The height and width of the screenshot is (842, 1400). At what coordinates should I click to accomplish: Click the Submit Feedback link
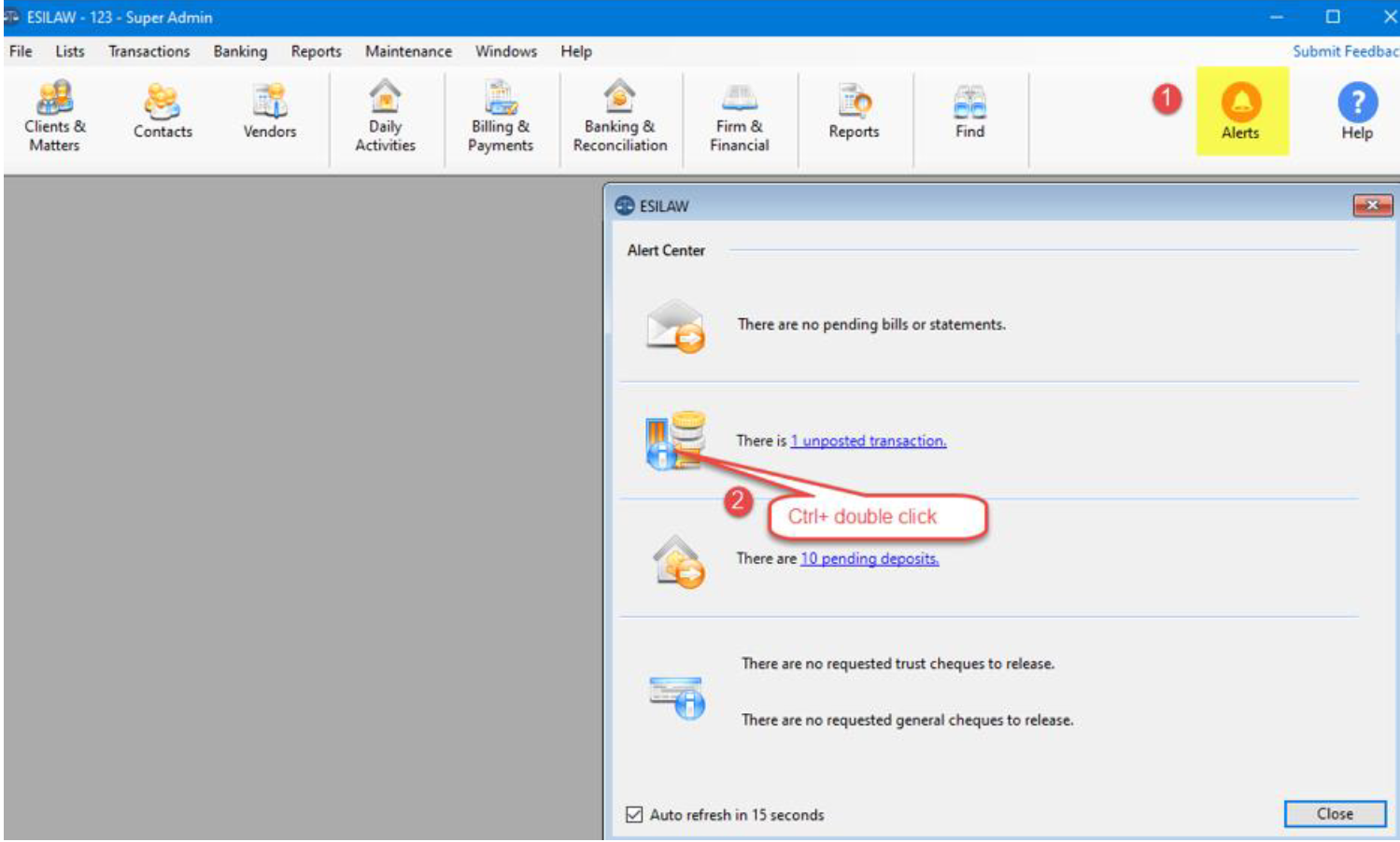[1346, 51]
